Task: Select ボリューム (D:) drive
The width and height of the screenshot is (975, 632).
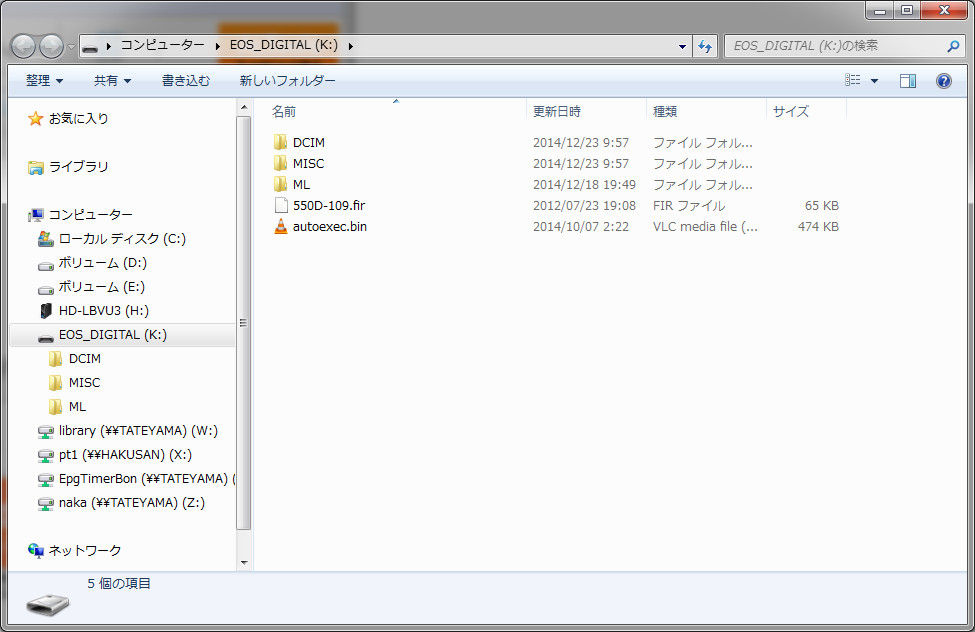Action: (103, 263)
